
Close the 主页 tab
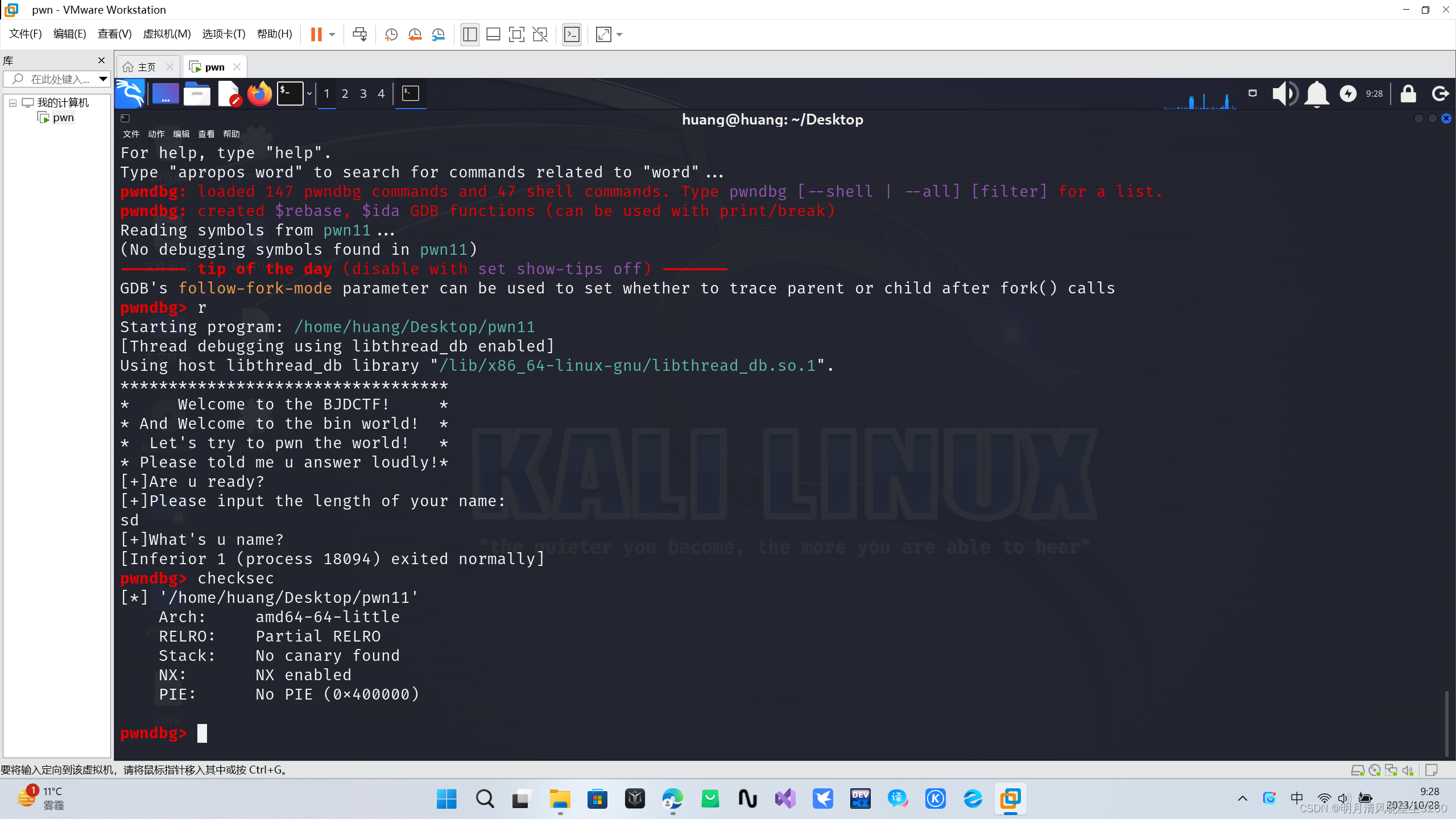169,67
